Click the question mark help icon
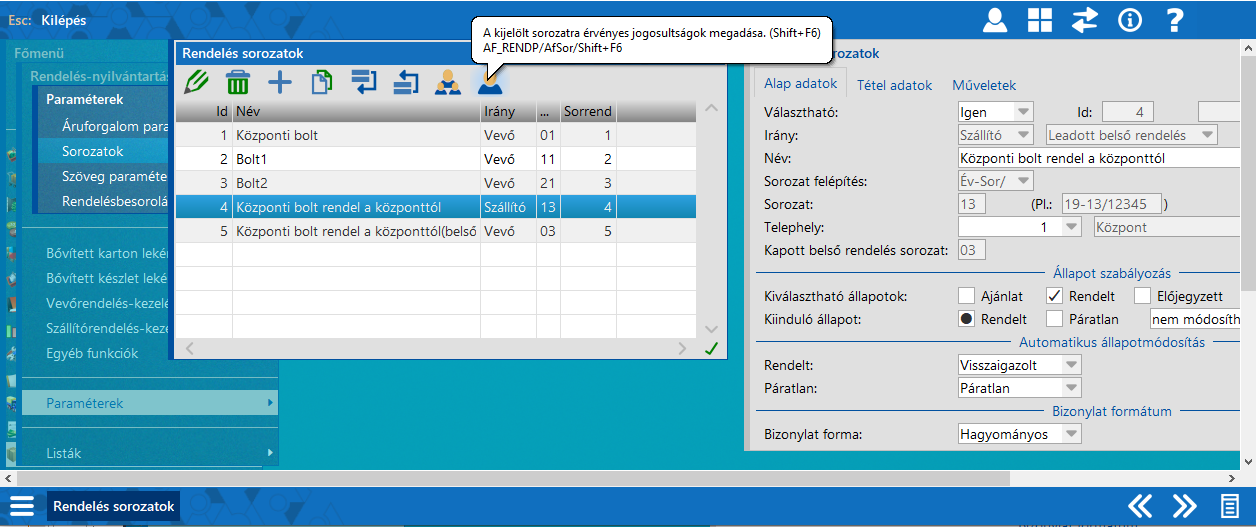The height and width of the screenshot is (527, 1256). (1175, 19)
